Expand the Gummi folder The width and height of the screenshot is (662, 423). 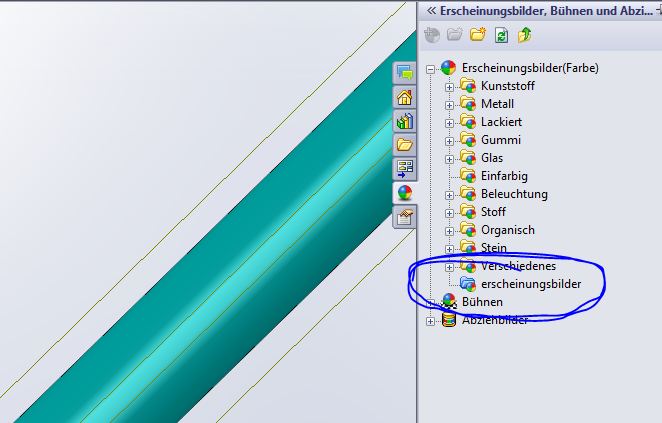click(449, 141)
